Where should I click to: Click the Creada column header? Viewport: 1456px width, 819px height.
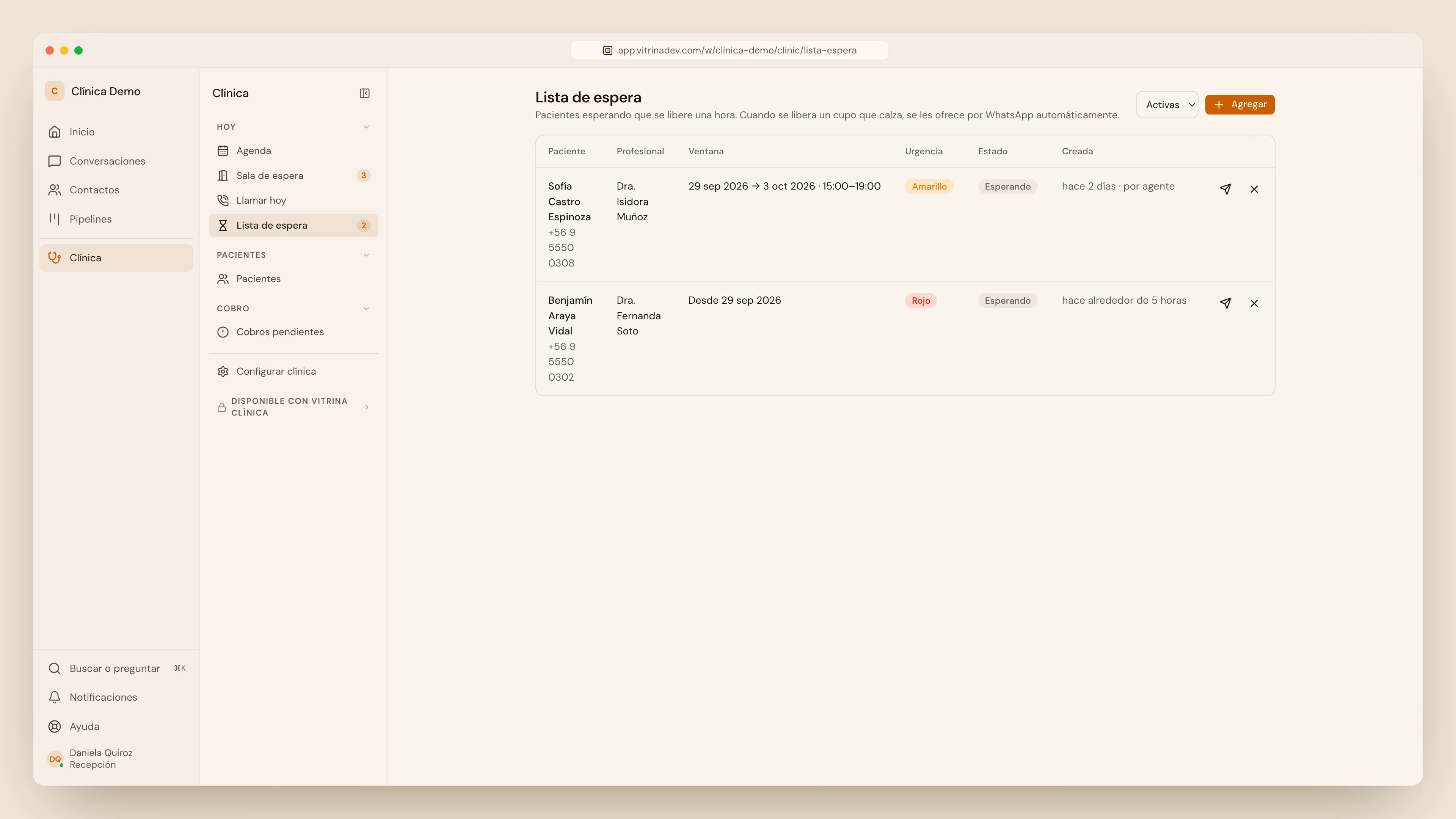pos(1077,152)
